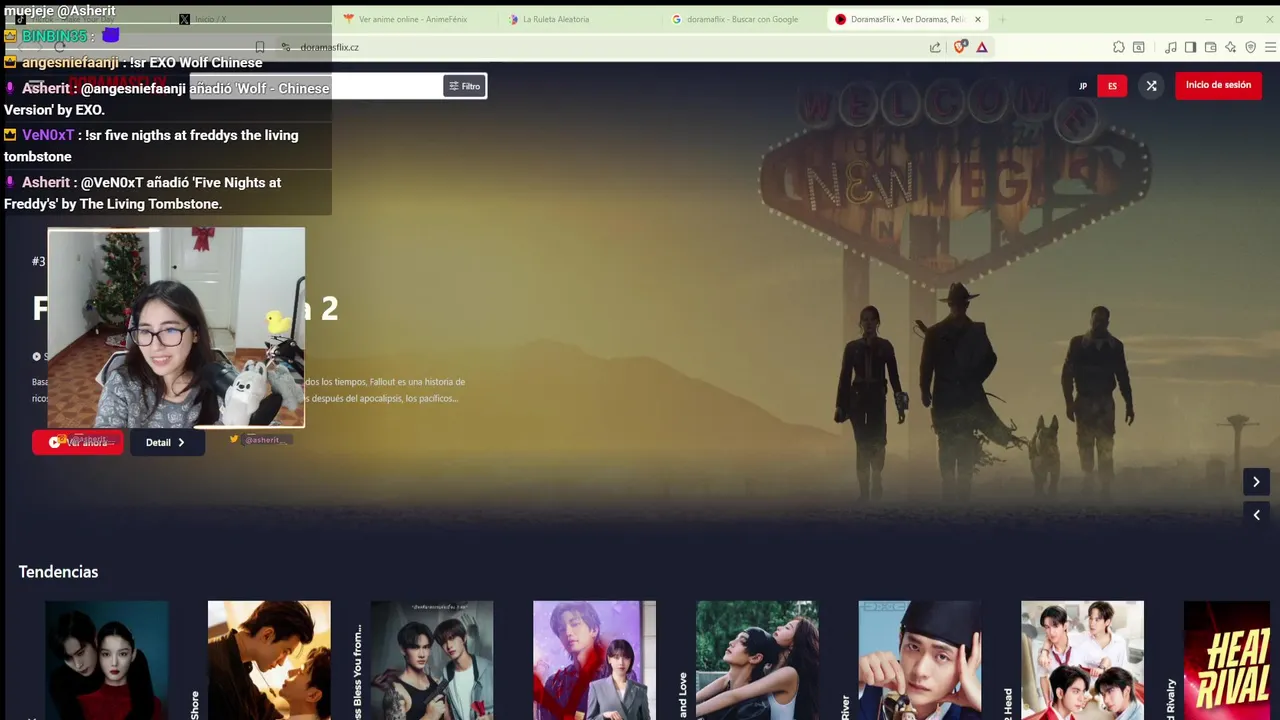This screenshot has width=1280, height=720.
Task: Click the Inicio de sesión button
Action: pyautogui.click(x=1218, y=85)
